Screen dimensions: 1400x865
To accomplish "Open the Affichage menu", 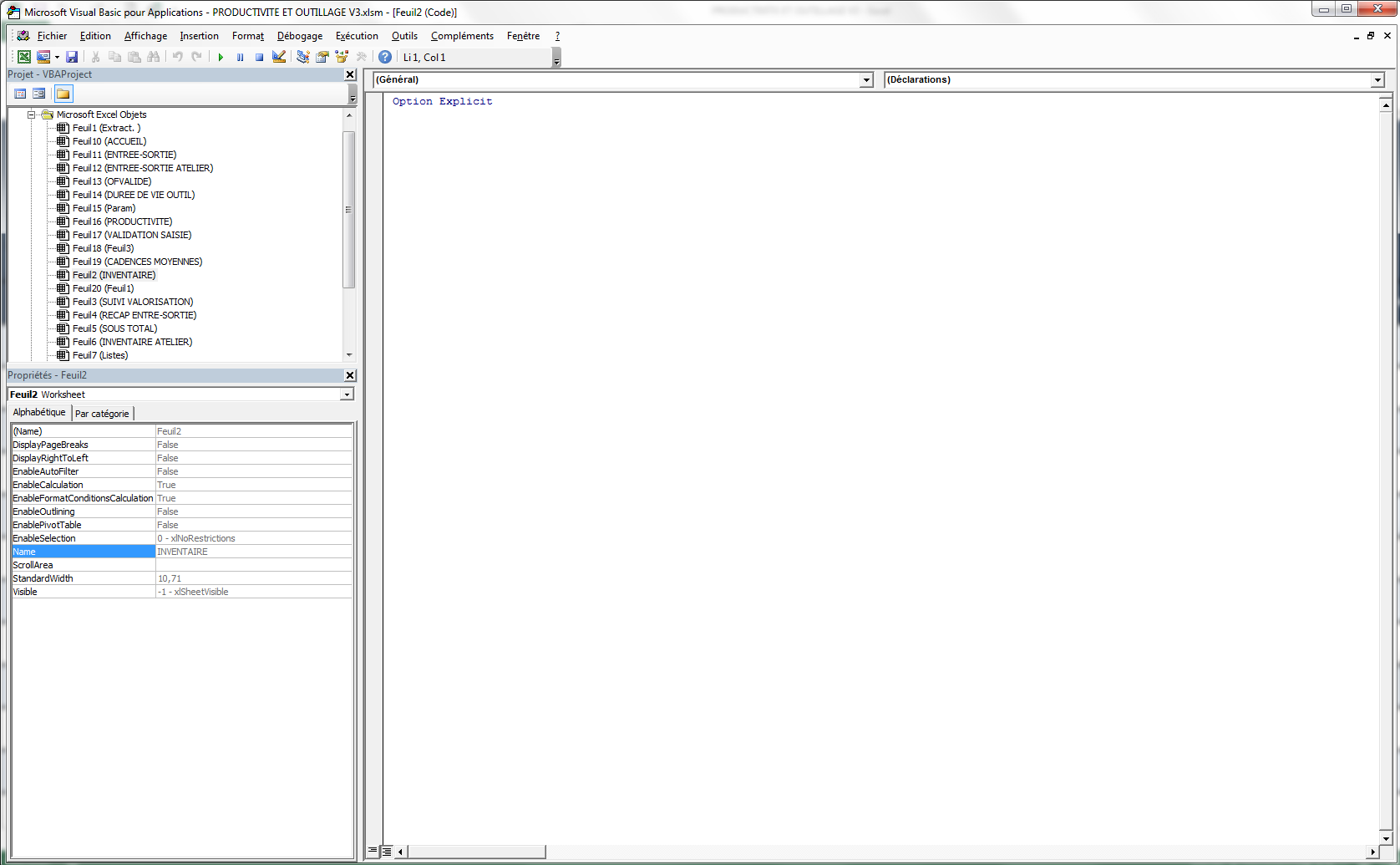I will click(x=145, y=36).
